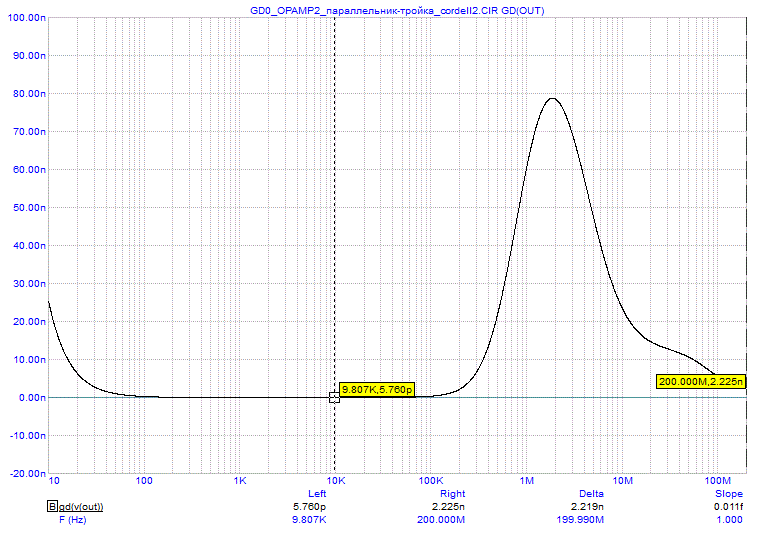Click the 0.00n y-axis label

click(32, 397)
